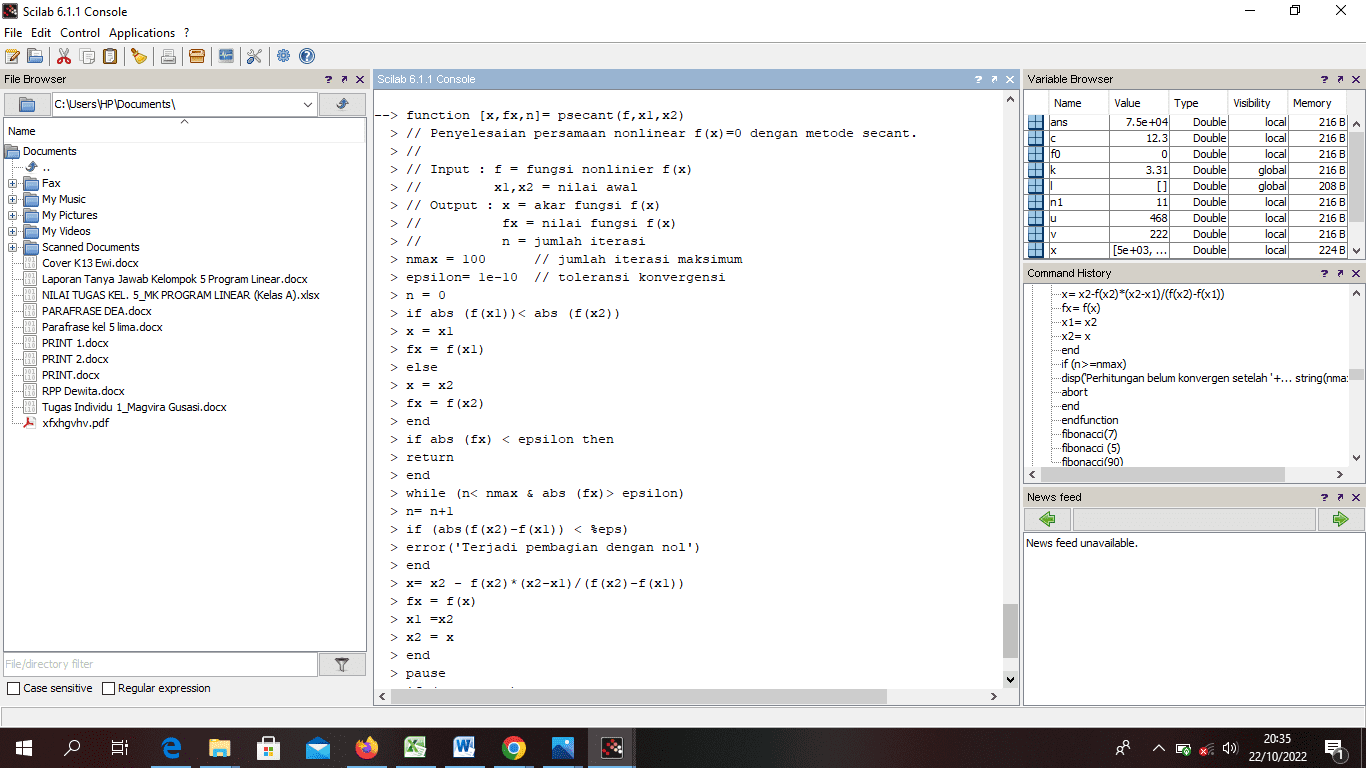Undock the File Browser panel
The width and height of the screenshot is (1366, 768).
point(344,79)
